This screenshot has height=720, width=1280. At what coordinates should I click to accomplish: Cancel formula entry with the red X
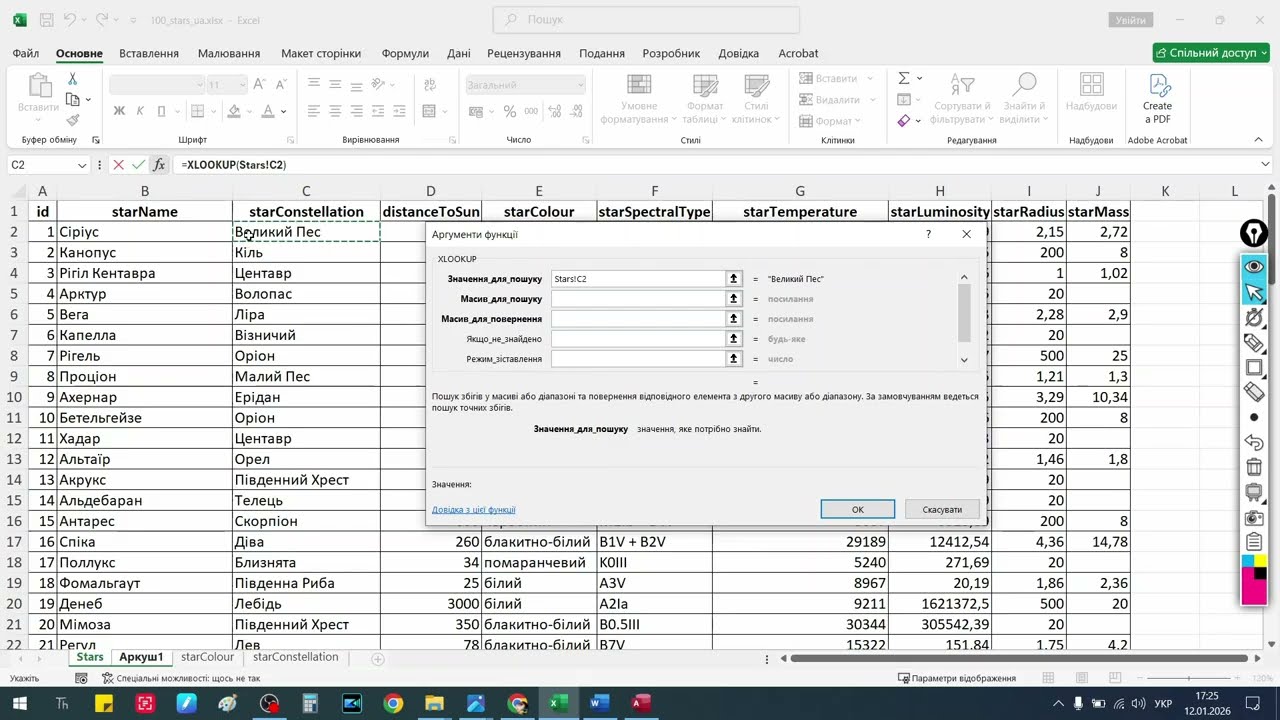click(x=118, y=165)
